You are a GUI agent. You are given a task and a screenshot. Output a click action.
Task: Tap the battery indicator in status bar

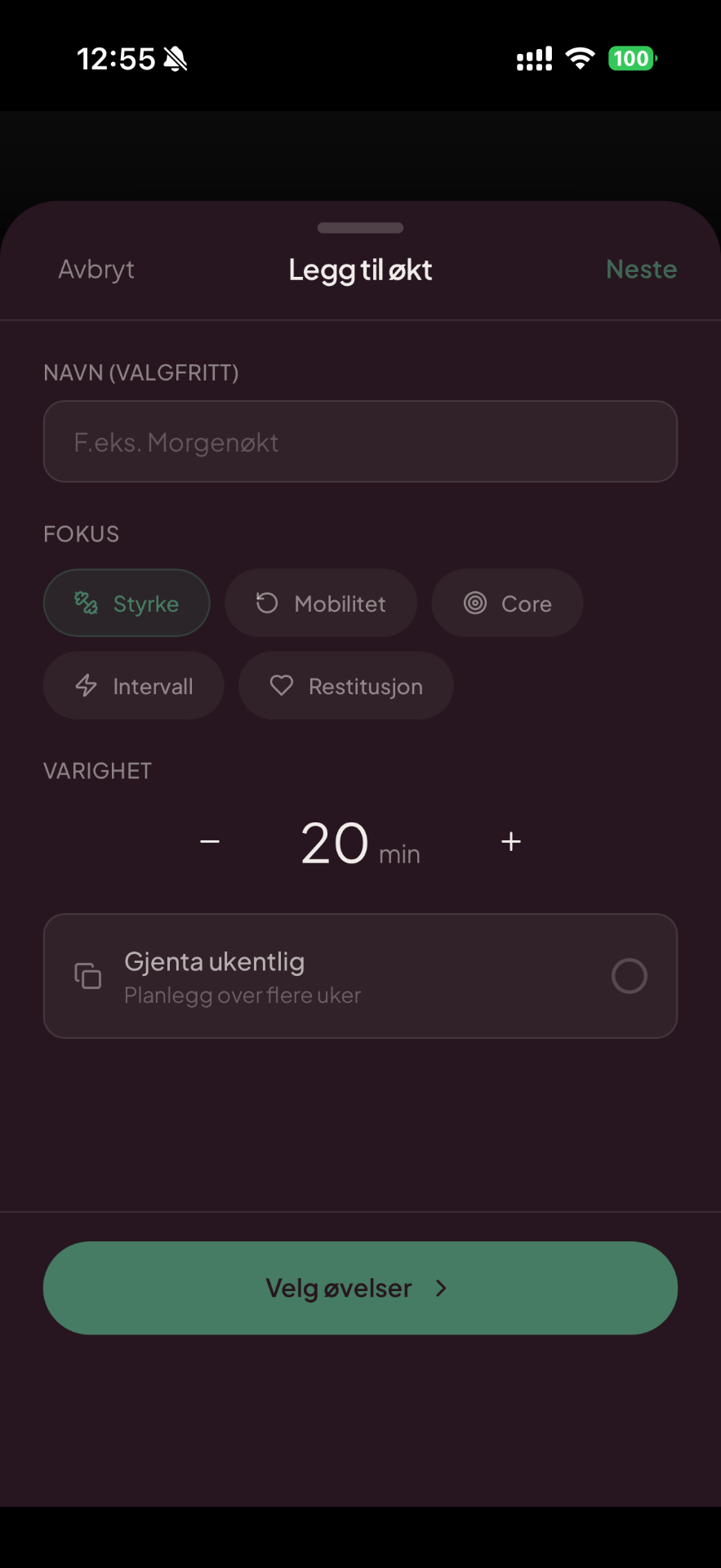coord(632,59)
